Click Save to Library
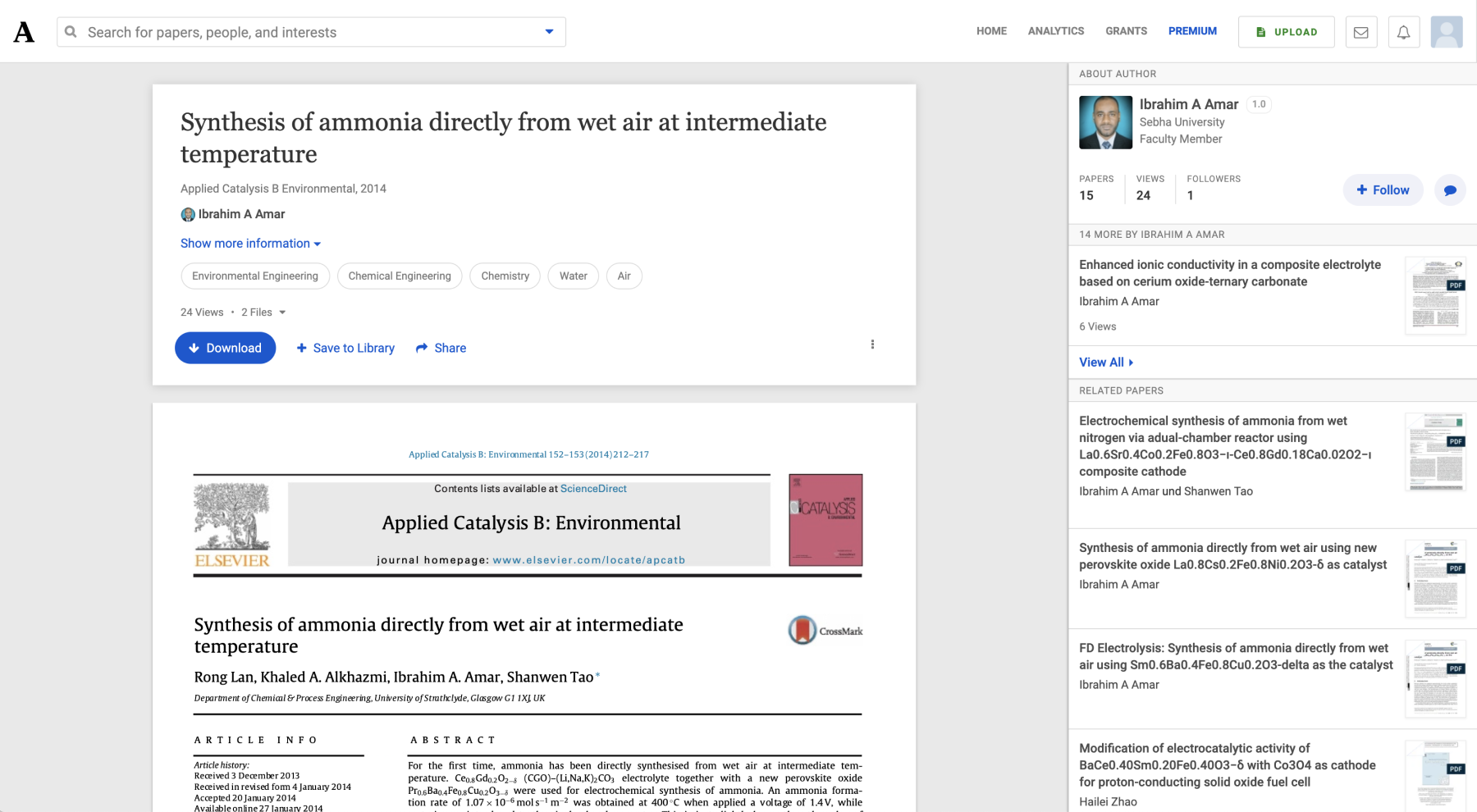Image resolution: width=1477 pixels, height=812 pixels. point(345,348)
